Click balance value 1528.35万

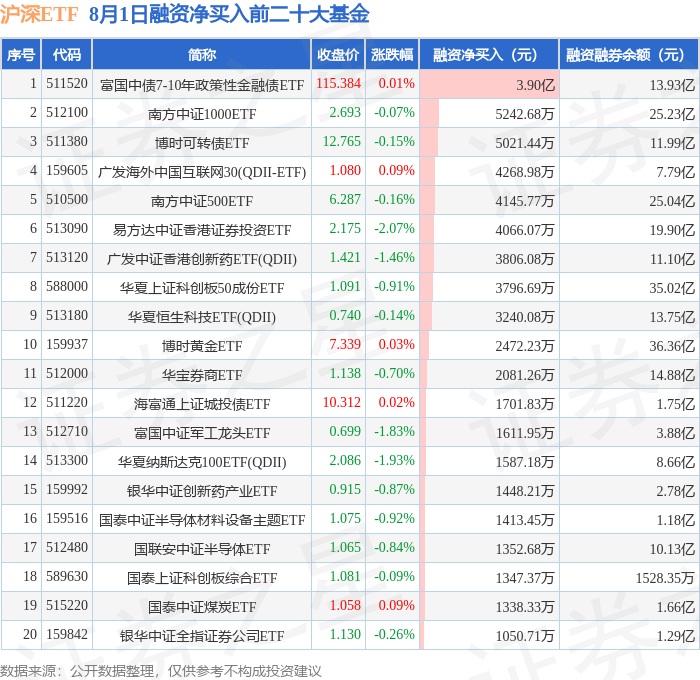pyautogui.click(x=665, y=578)
